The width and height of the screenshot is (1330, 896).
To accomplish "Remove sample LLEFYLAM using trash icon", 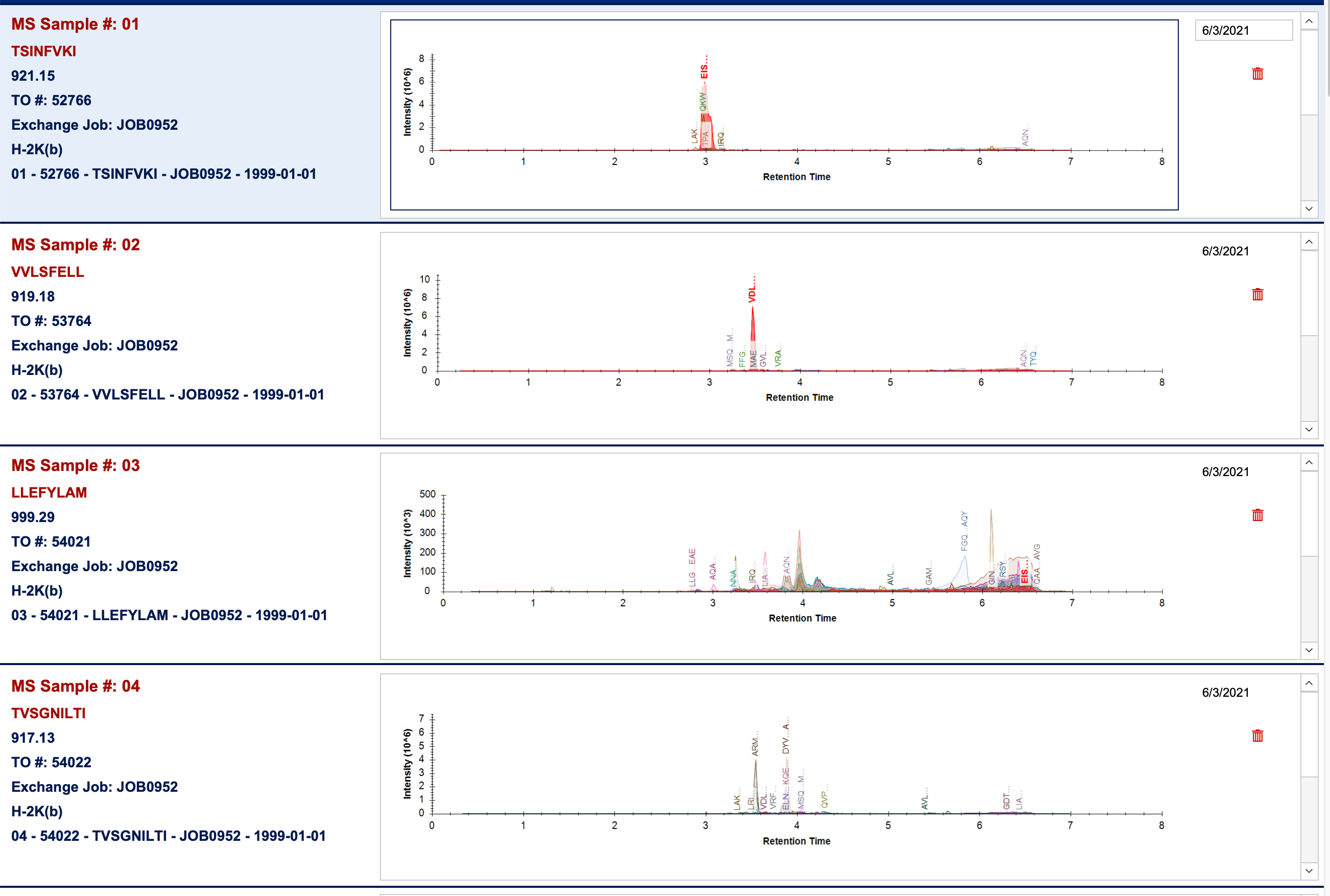I will (x=1257, y=515).
